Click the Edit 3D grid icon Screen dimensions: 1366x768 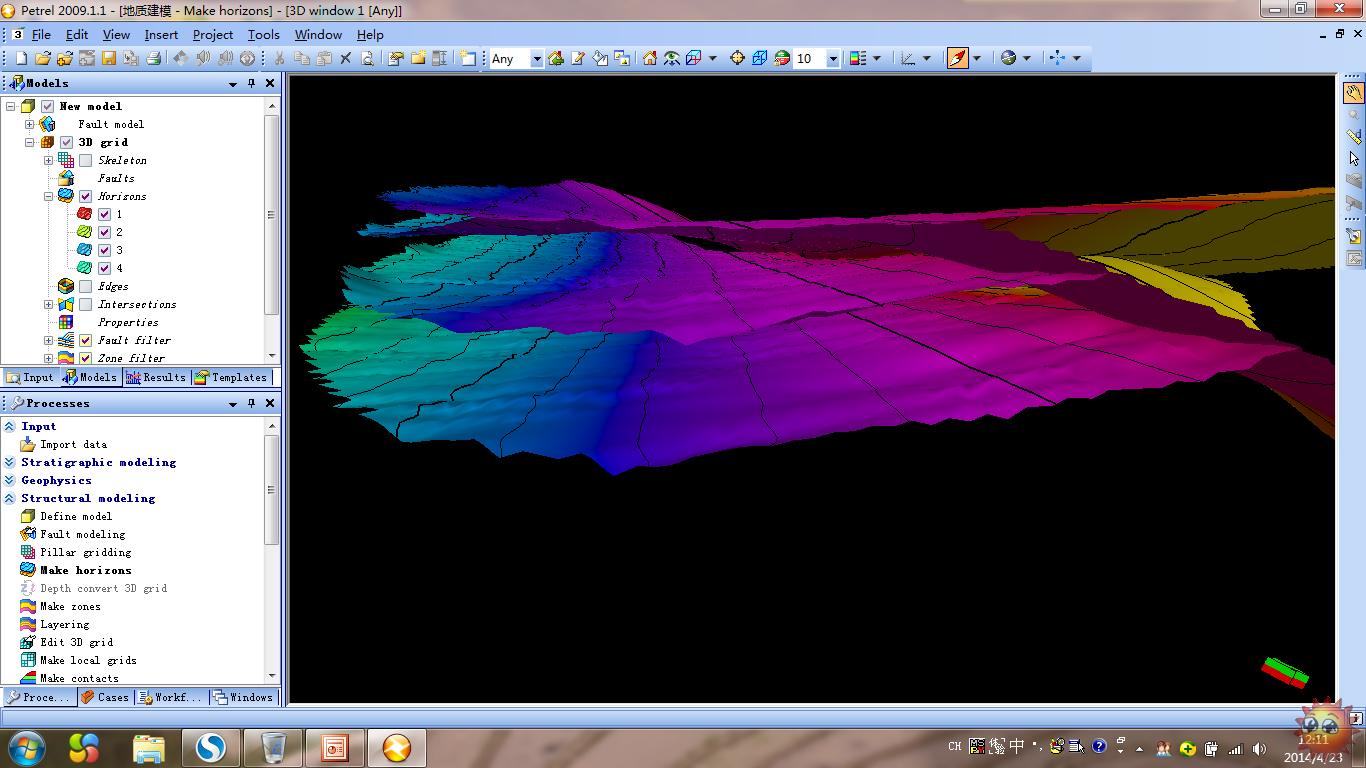[x=28, y=642]
